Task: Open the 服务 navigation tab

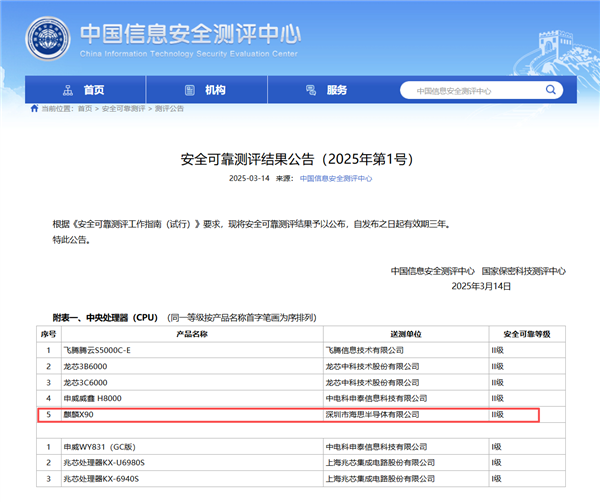Action: pyautogui.click(x=336, y=90)
